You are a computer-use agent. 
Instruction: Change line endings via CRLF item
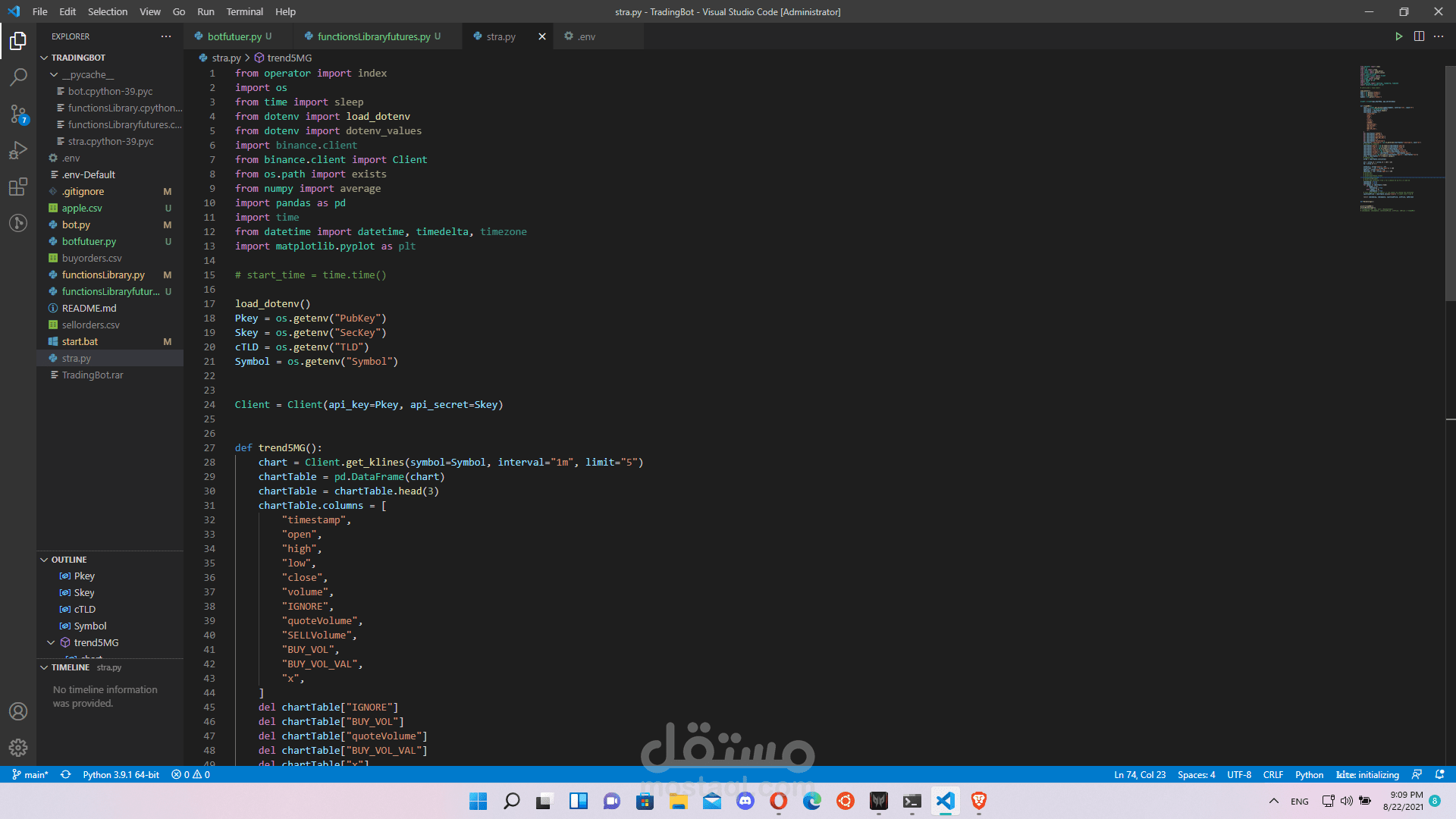click(x=1273, y=774)
